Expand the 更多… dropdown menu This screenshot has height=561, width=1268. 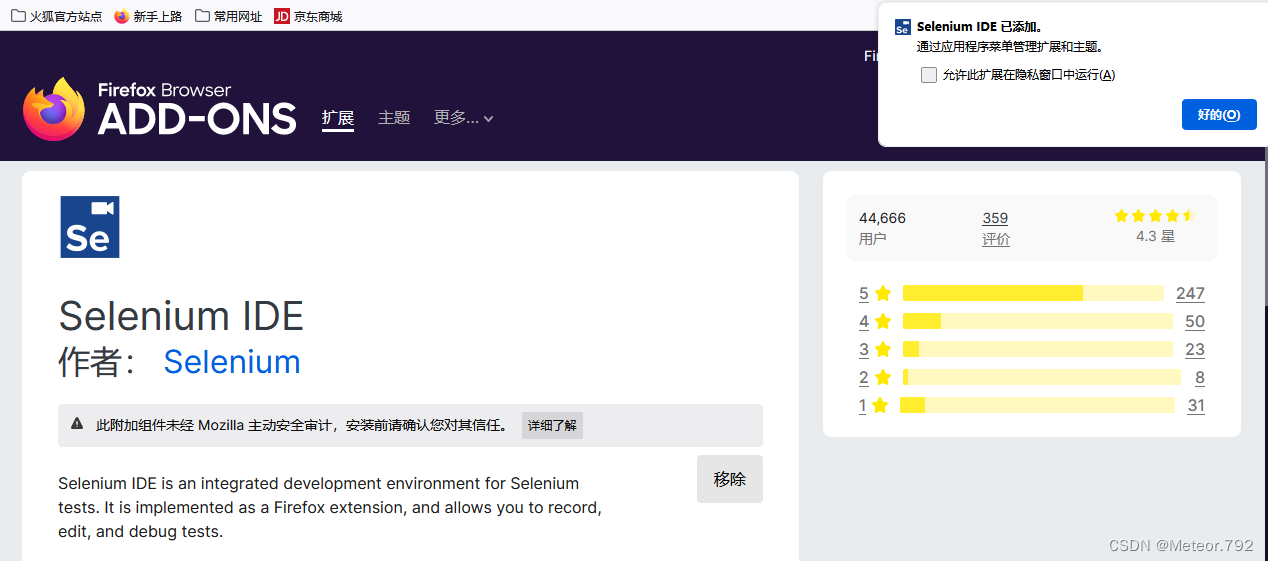[x=464, y=118]
